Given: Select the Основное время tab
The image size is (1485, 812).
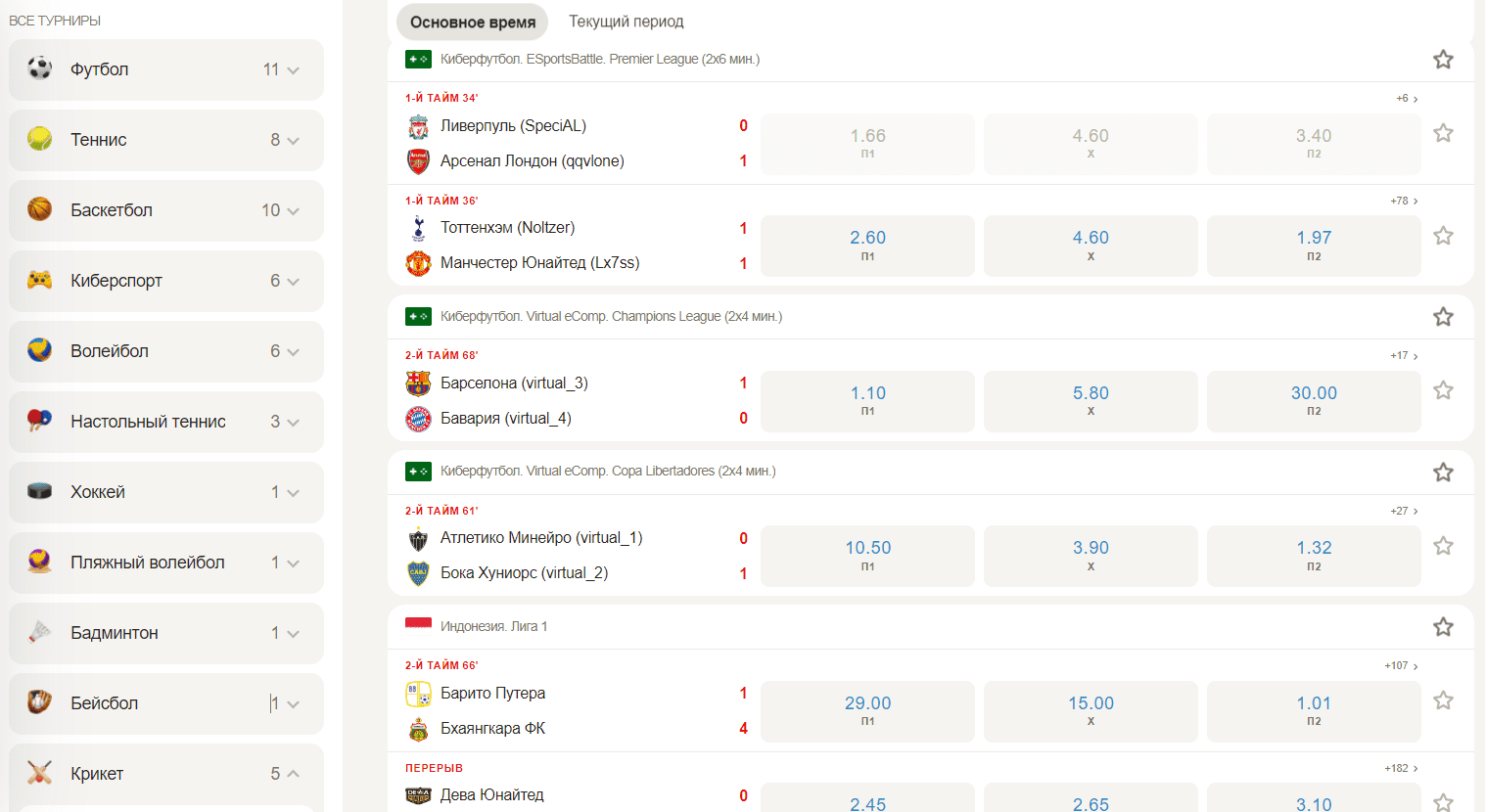Looking at the screenshot, I should (473, 22).
